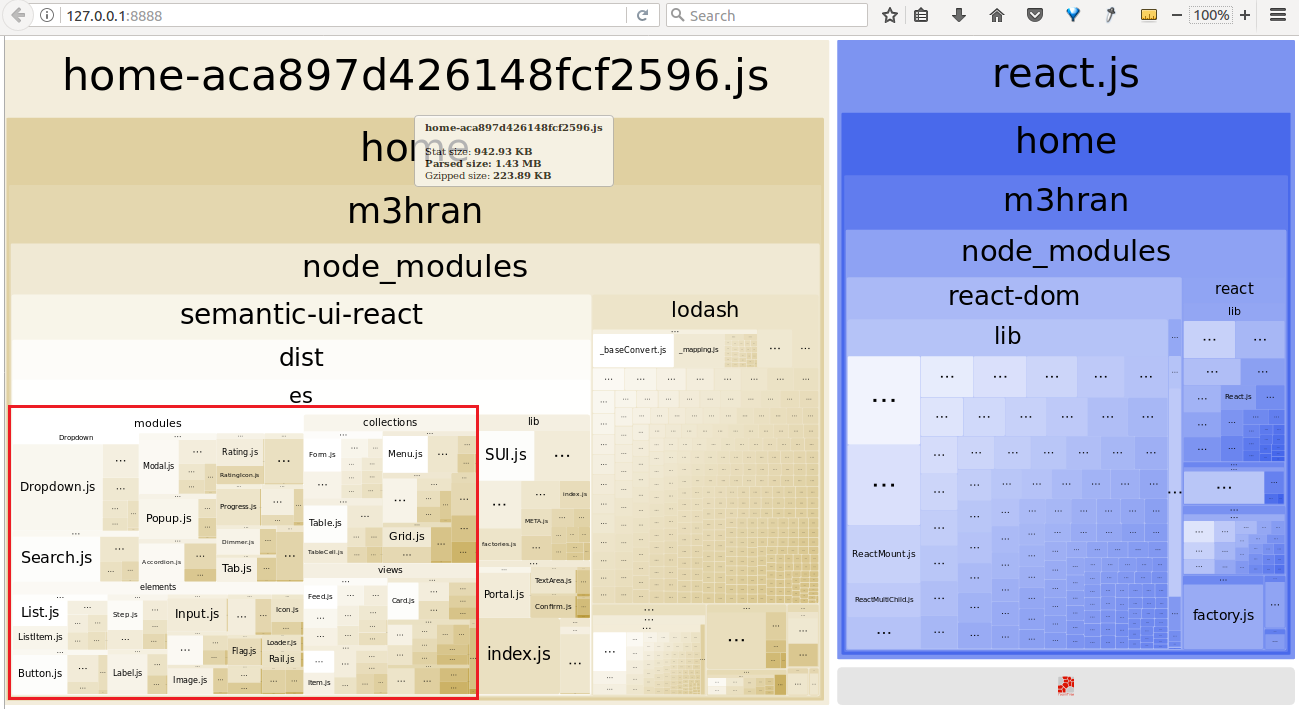Activate the eyedropper tool icon
The height and width of the screenshot is (709, 1299).
coord(1110,15)
